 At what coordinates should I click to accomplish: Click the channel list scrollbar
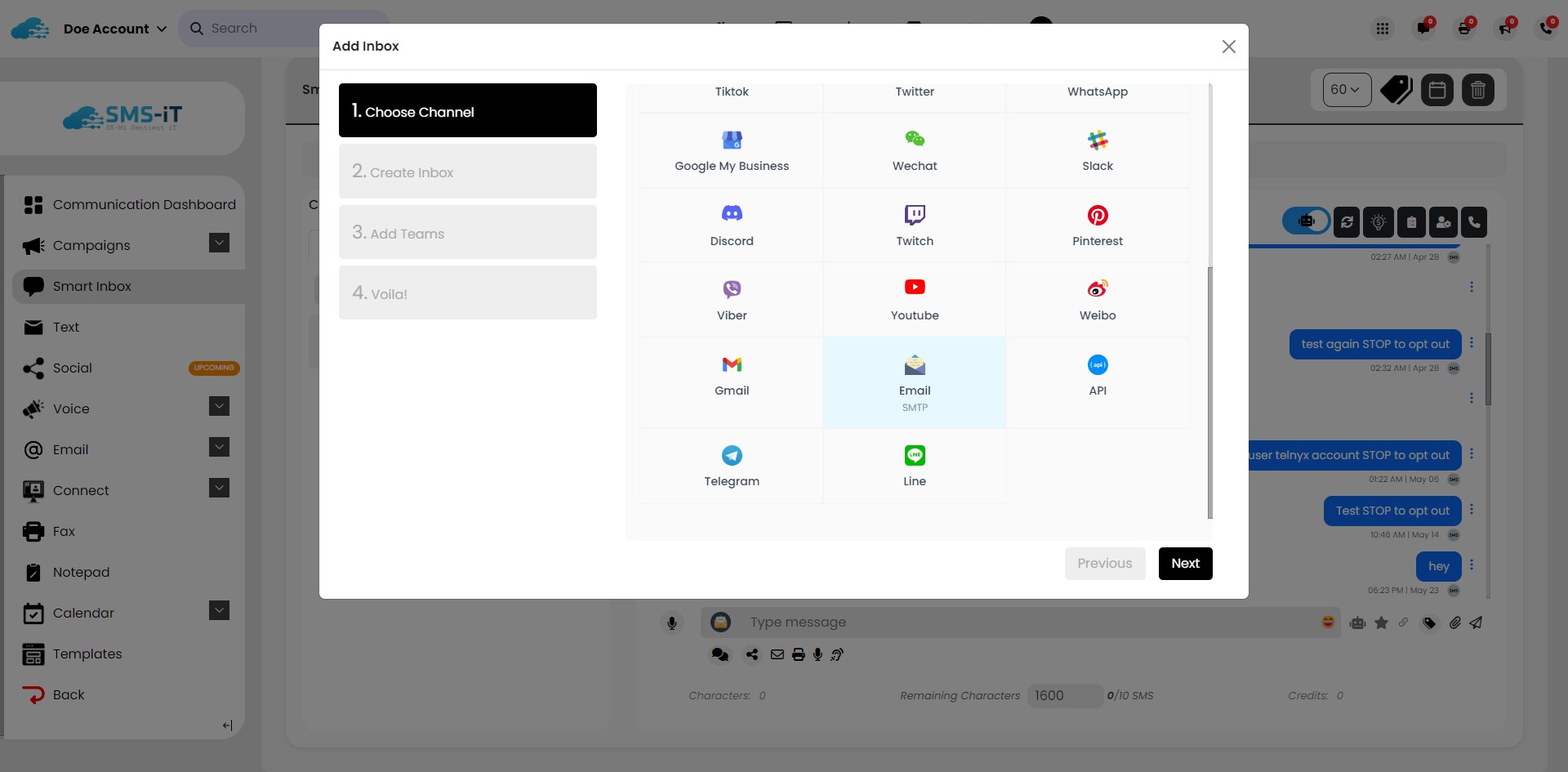point(1209,392)
